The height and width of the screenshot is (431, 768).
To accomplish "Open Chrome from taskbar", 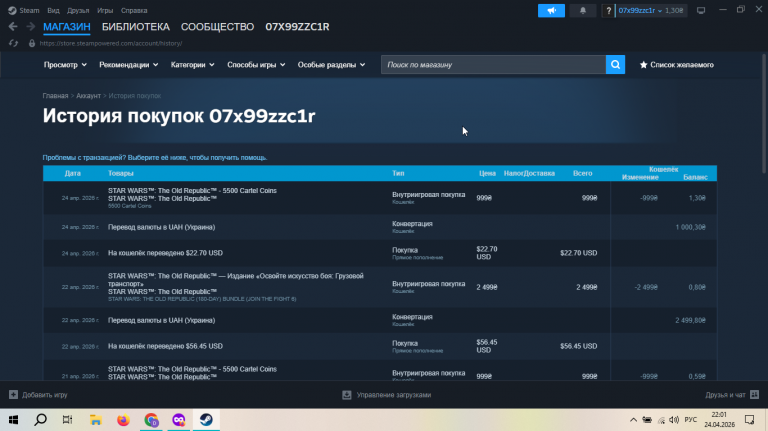I will point(151,420).
